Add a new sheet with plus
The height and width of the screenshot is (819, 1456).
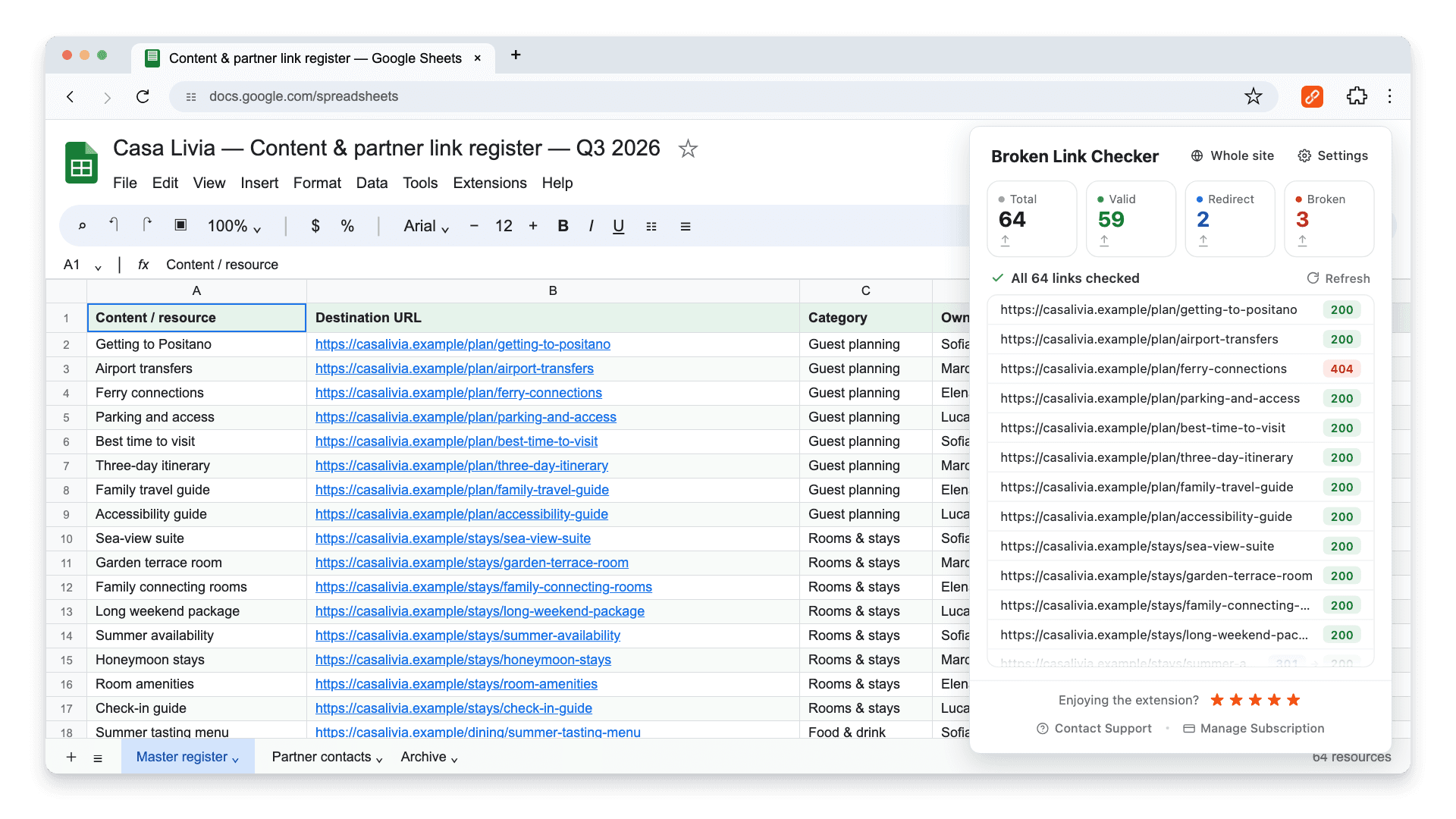[x=71, y=757]
